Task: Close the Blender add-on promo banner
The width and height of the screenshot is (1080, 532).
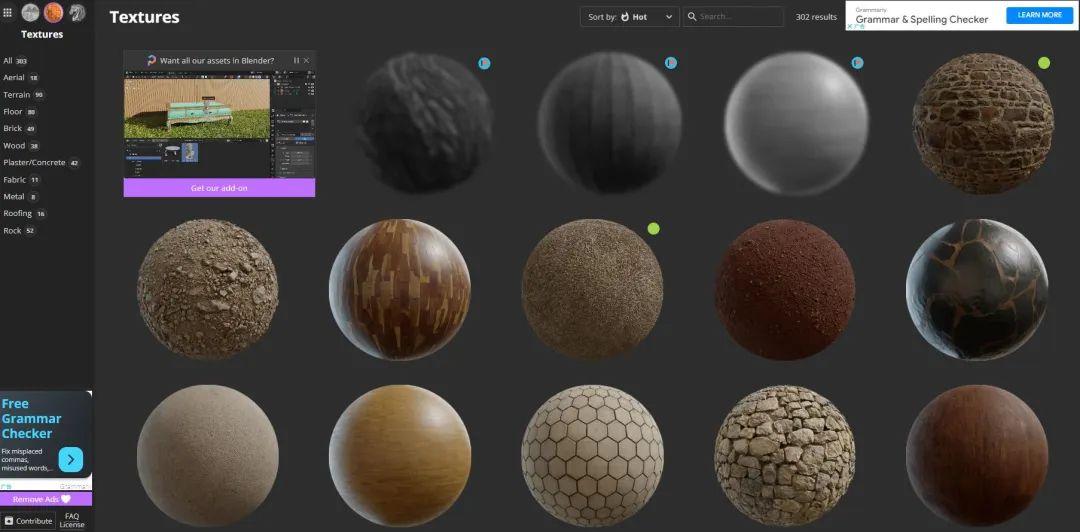Action: point(307,61)
